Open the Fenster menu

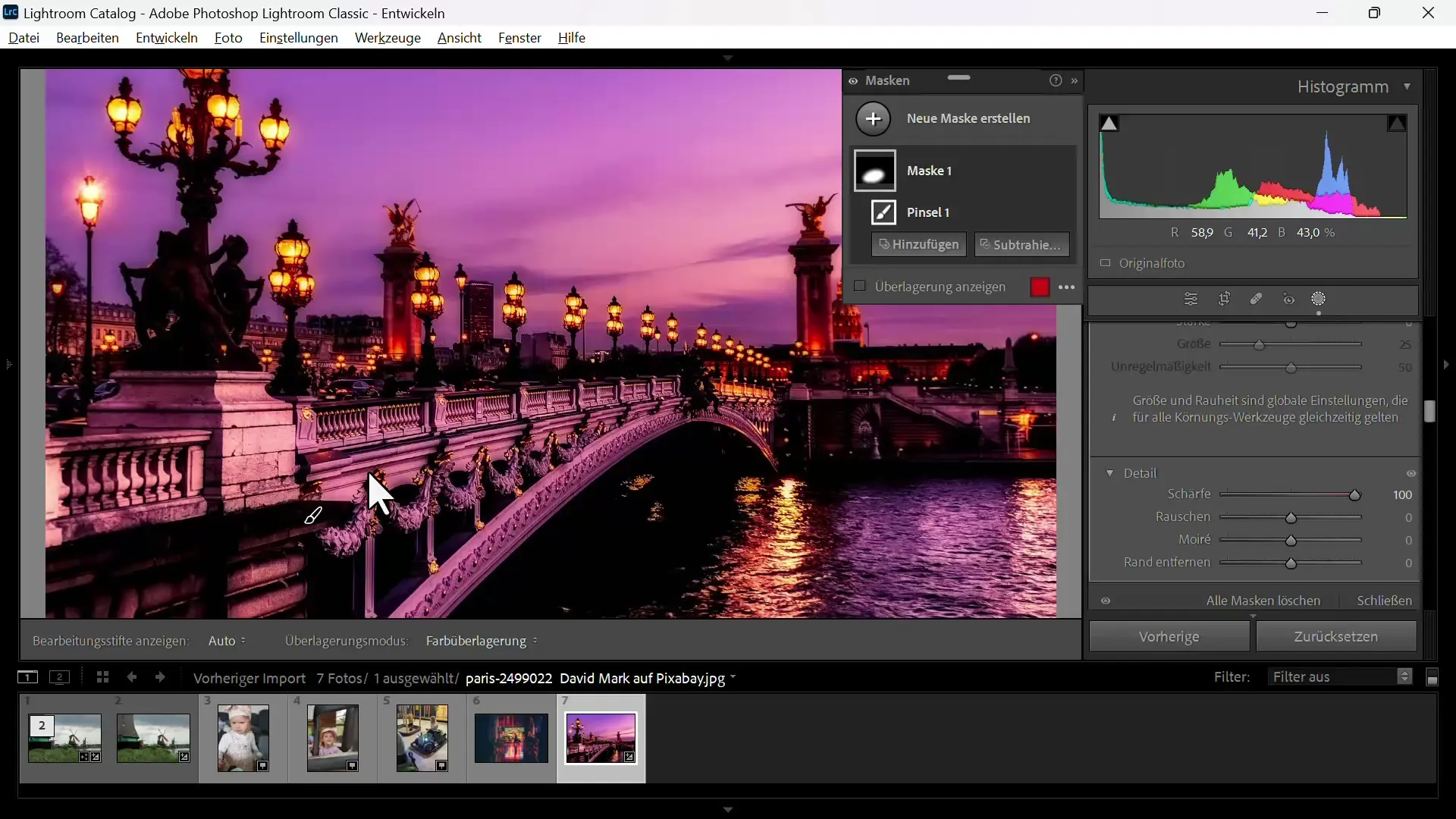[x=519, y=38]
